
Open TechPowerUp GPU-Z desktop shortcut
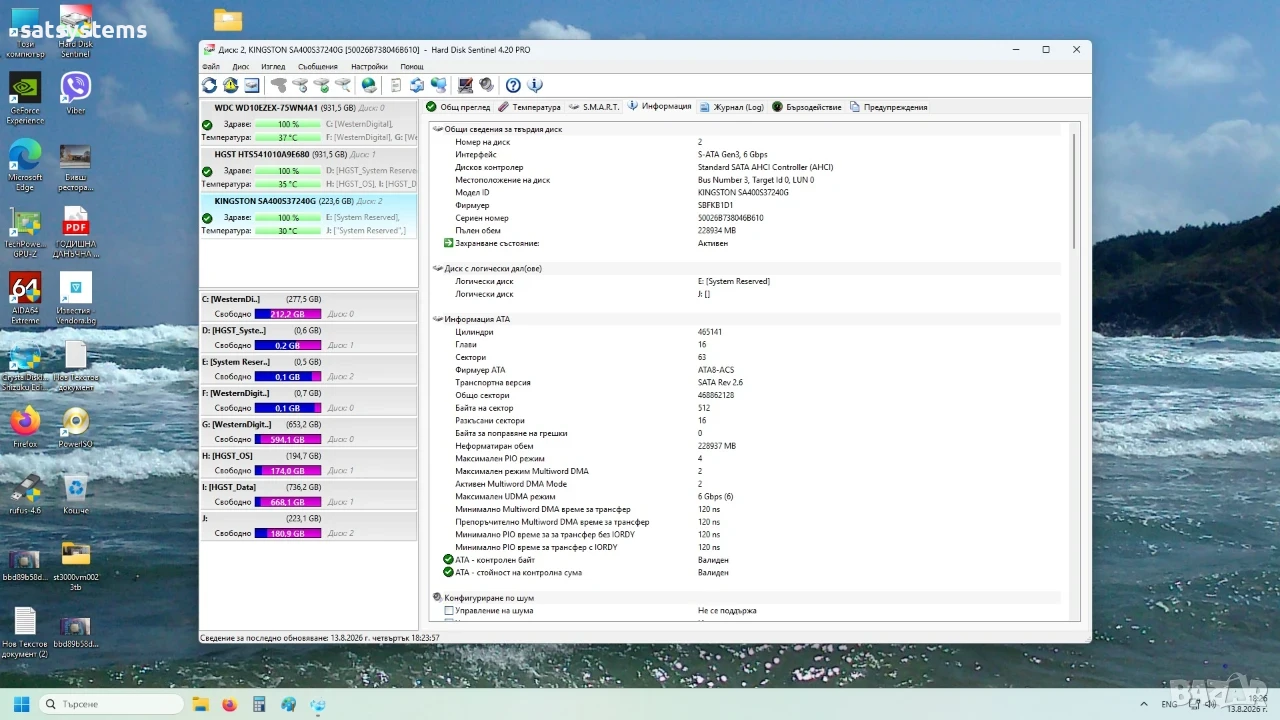pyautogui.click(x=25, y=233)
